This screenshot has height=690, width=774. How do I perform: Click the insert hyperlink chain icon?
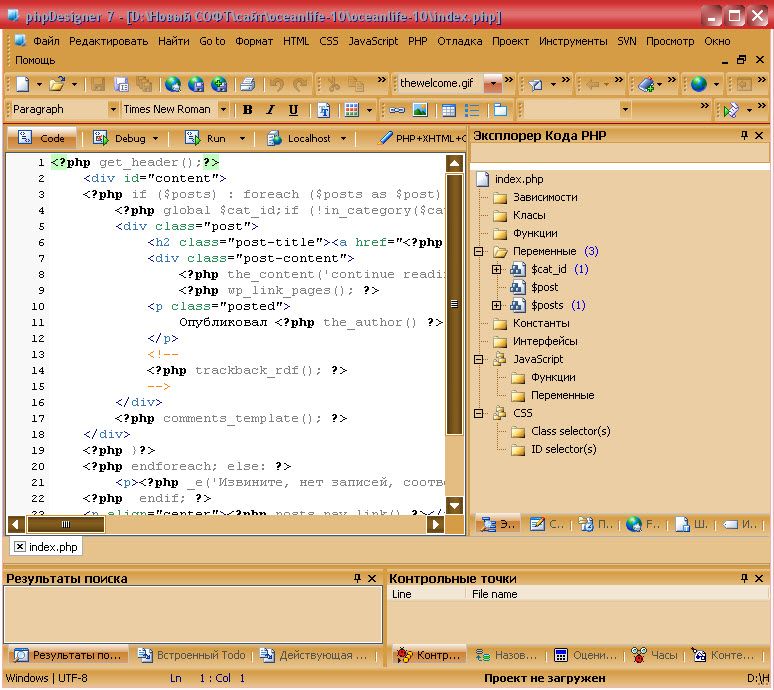coord(396,110)
